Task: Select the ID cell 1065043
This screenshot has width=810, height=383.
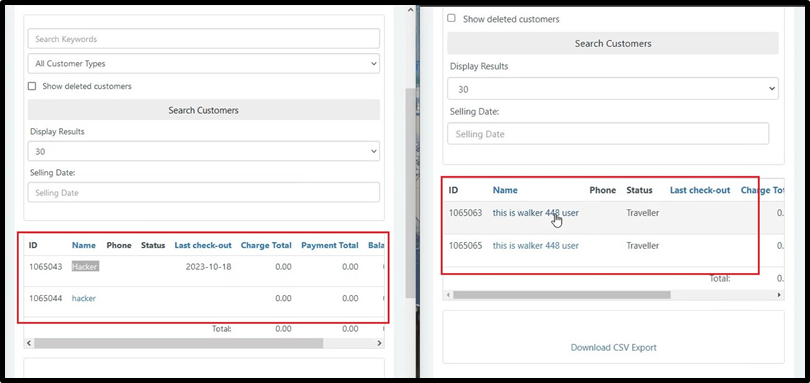Action: (x=45, y=267)
